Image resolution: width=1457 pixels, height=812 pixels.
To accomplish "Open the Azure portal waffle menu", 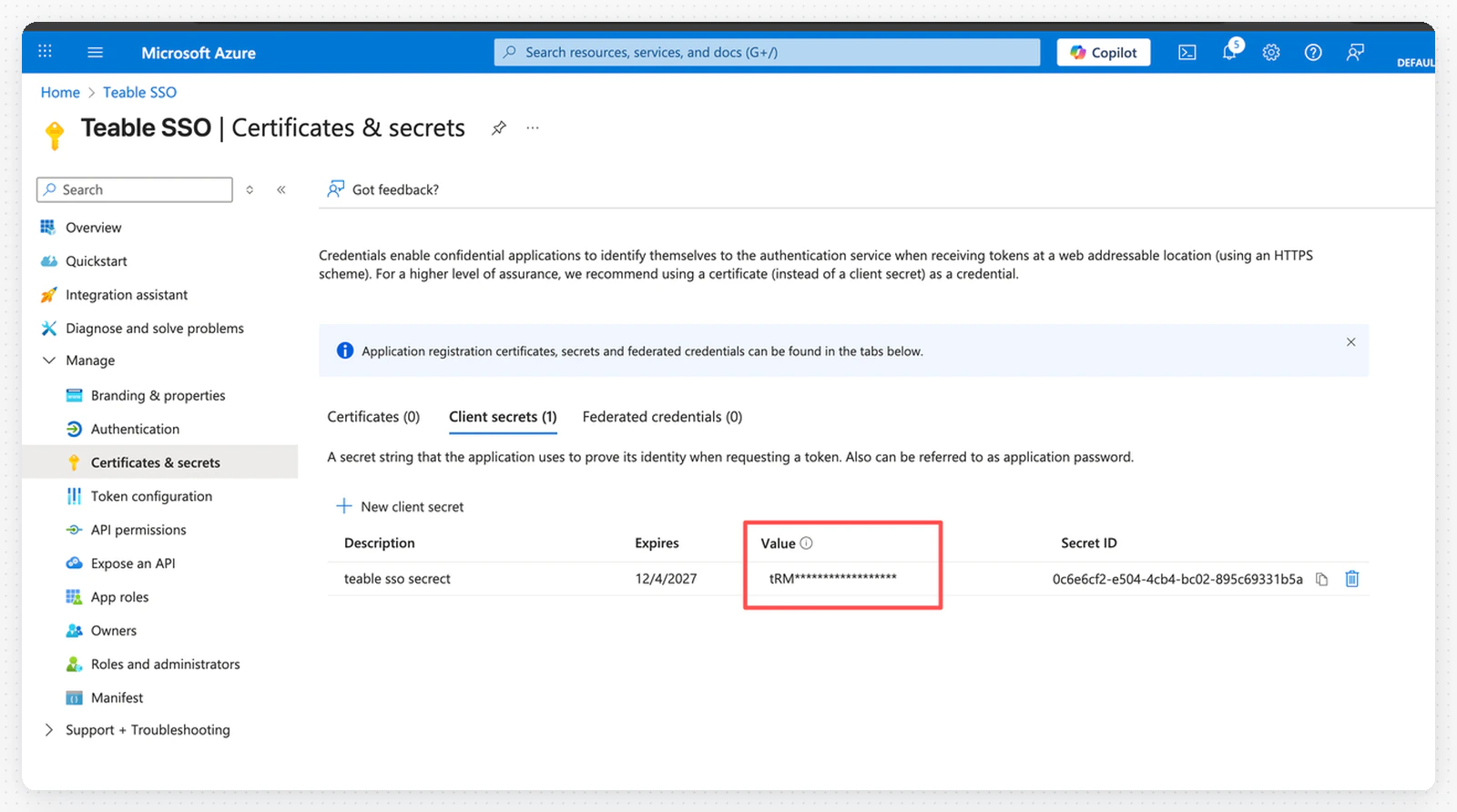I will pos(45,52).
